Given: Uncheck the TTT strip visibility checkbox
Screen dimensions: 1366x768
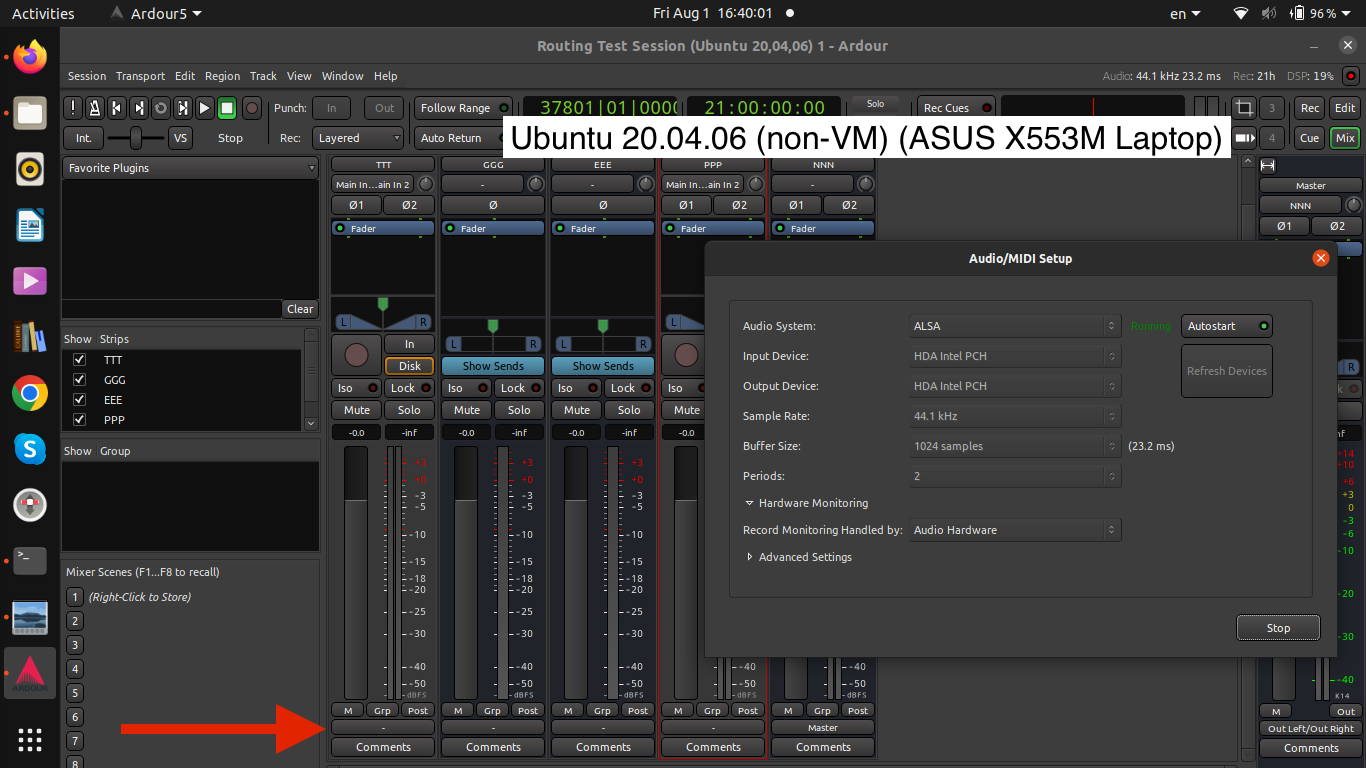Looking at the screenshot, I should coord(80,360).
